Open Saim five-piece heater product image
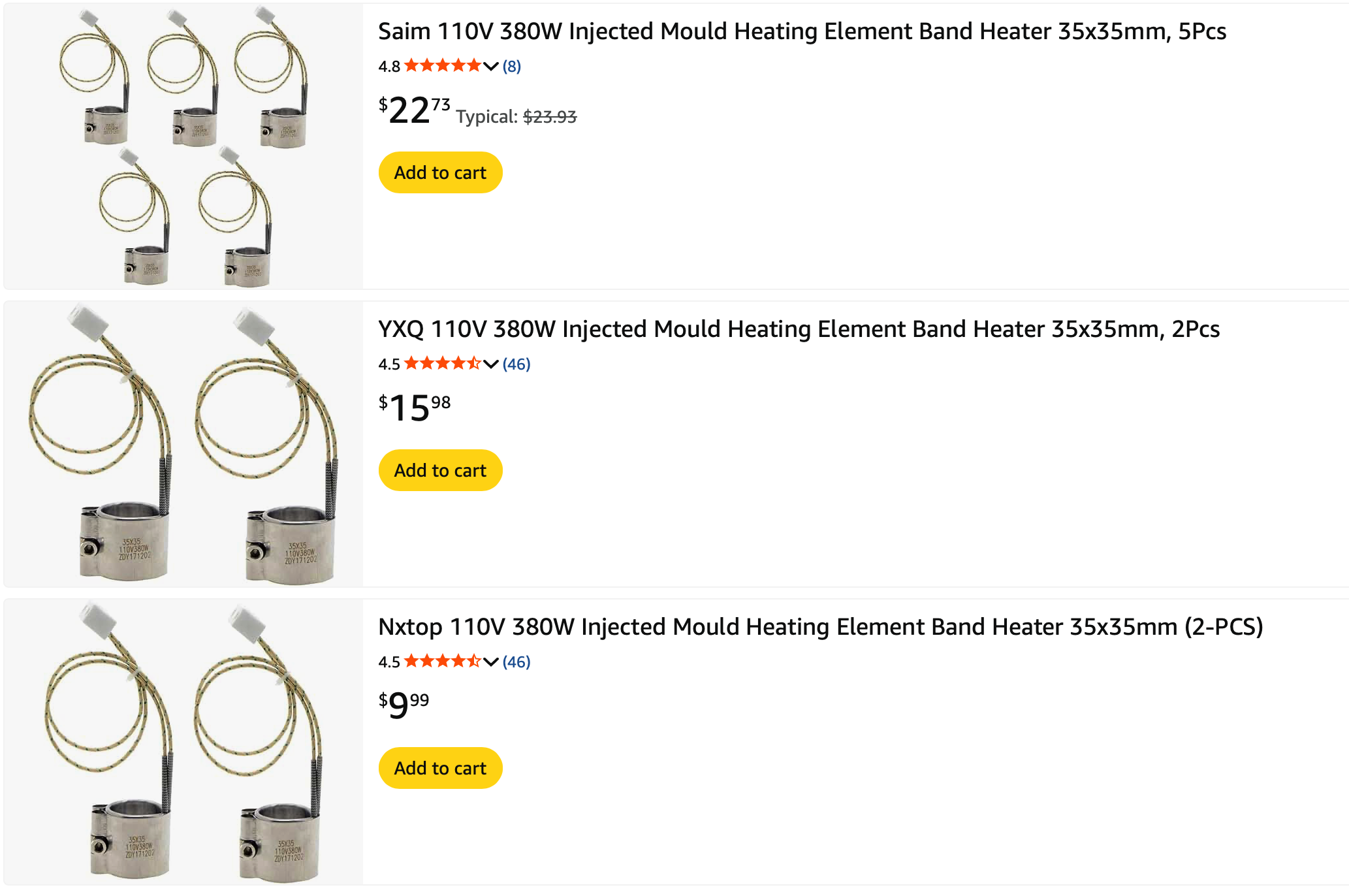The width and height of the screenshot is (1349, 896). [183, 146]
